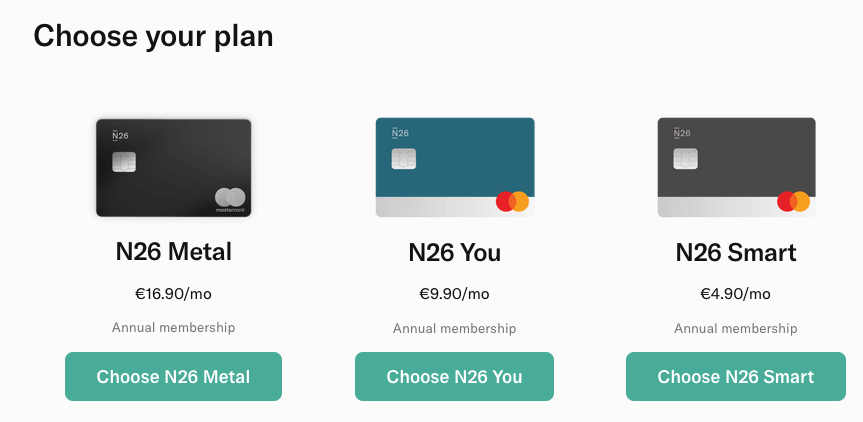Click the Choose your plan heading
The height and width of the screenshot is (422, 863).
153,36
